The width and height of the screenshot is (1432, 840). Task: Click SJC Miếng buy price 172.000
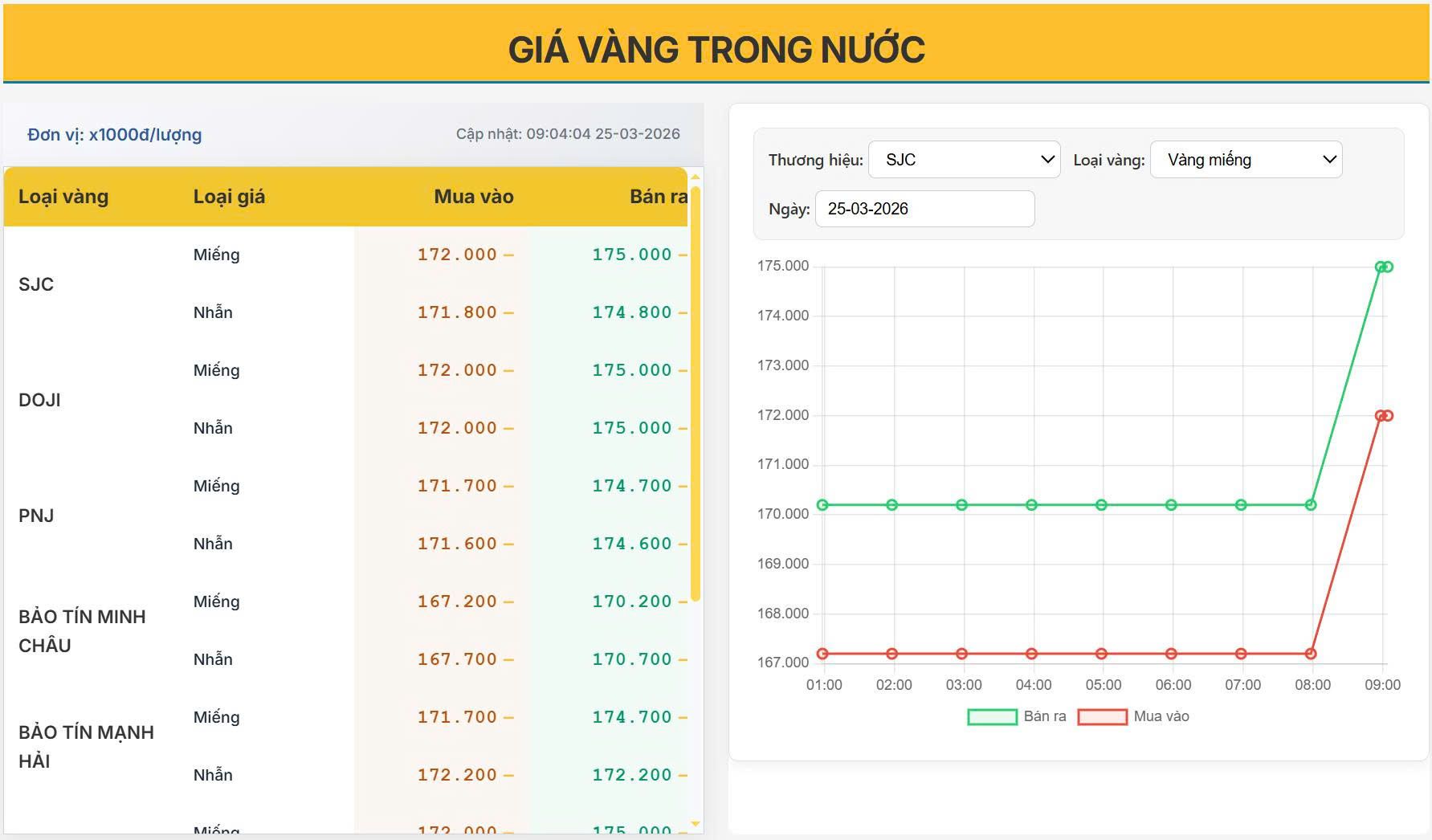(457, 255)
